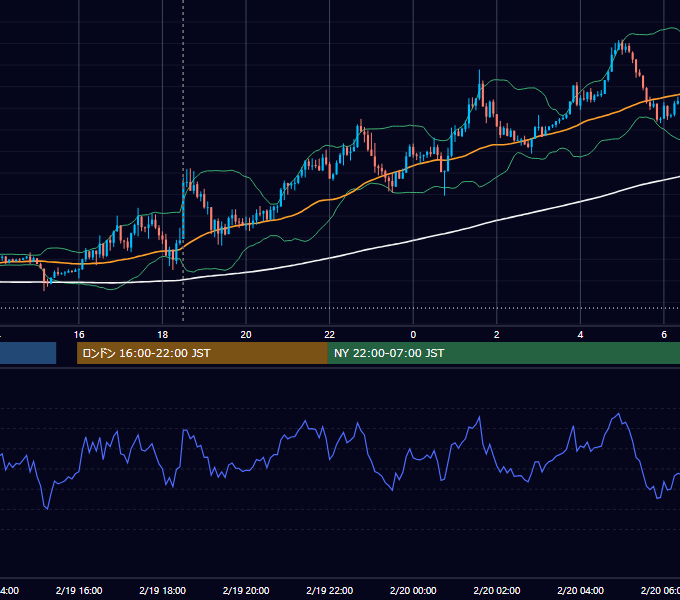Click the hour 0 axis tick label
Screen dimensions: 680x600
click(x=413, y=335)
